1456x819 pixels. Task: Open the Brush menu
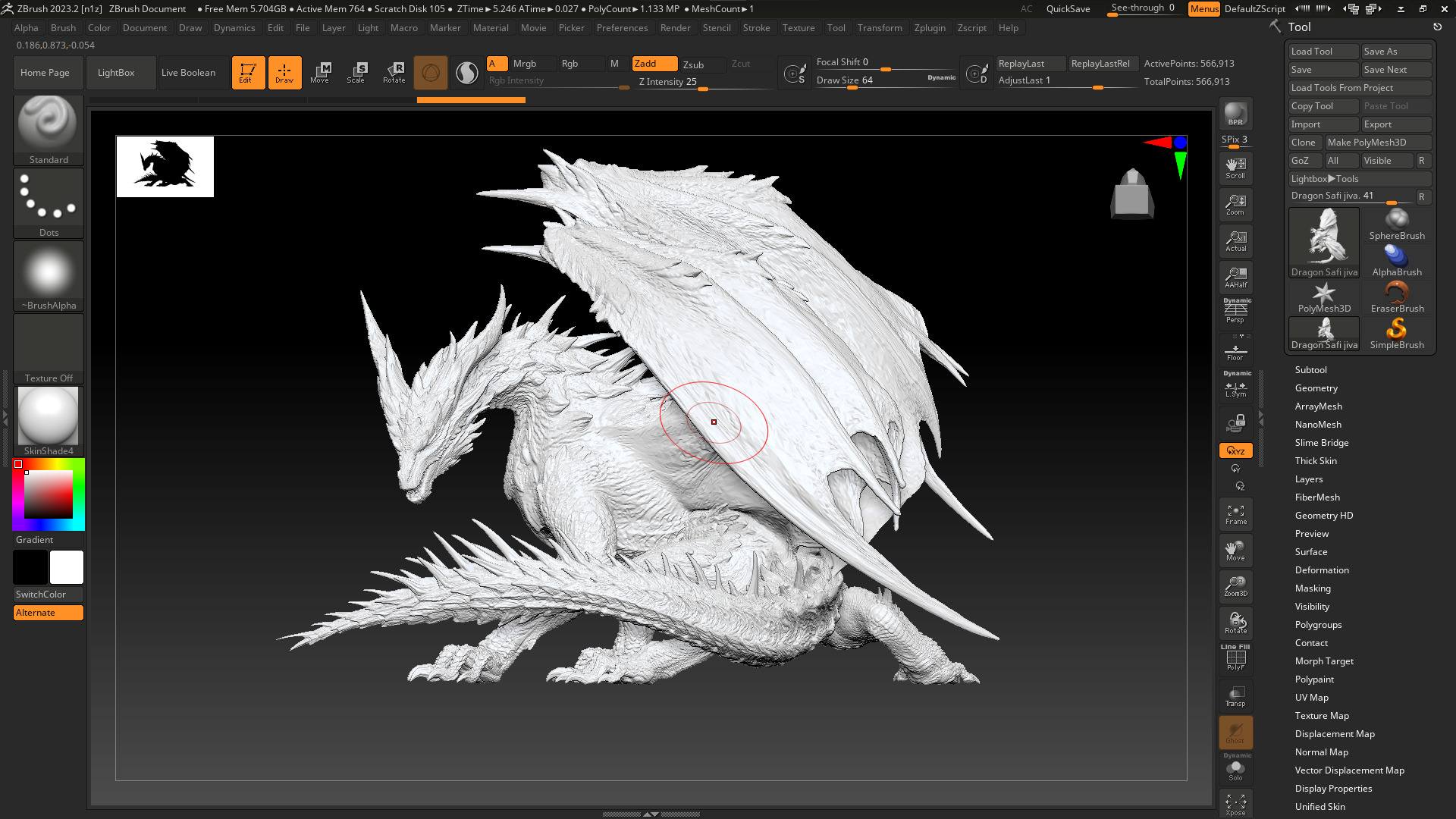(x=64, y=28)
